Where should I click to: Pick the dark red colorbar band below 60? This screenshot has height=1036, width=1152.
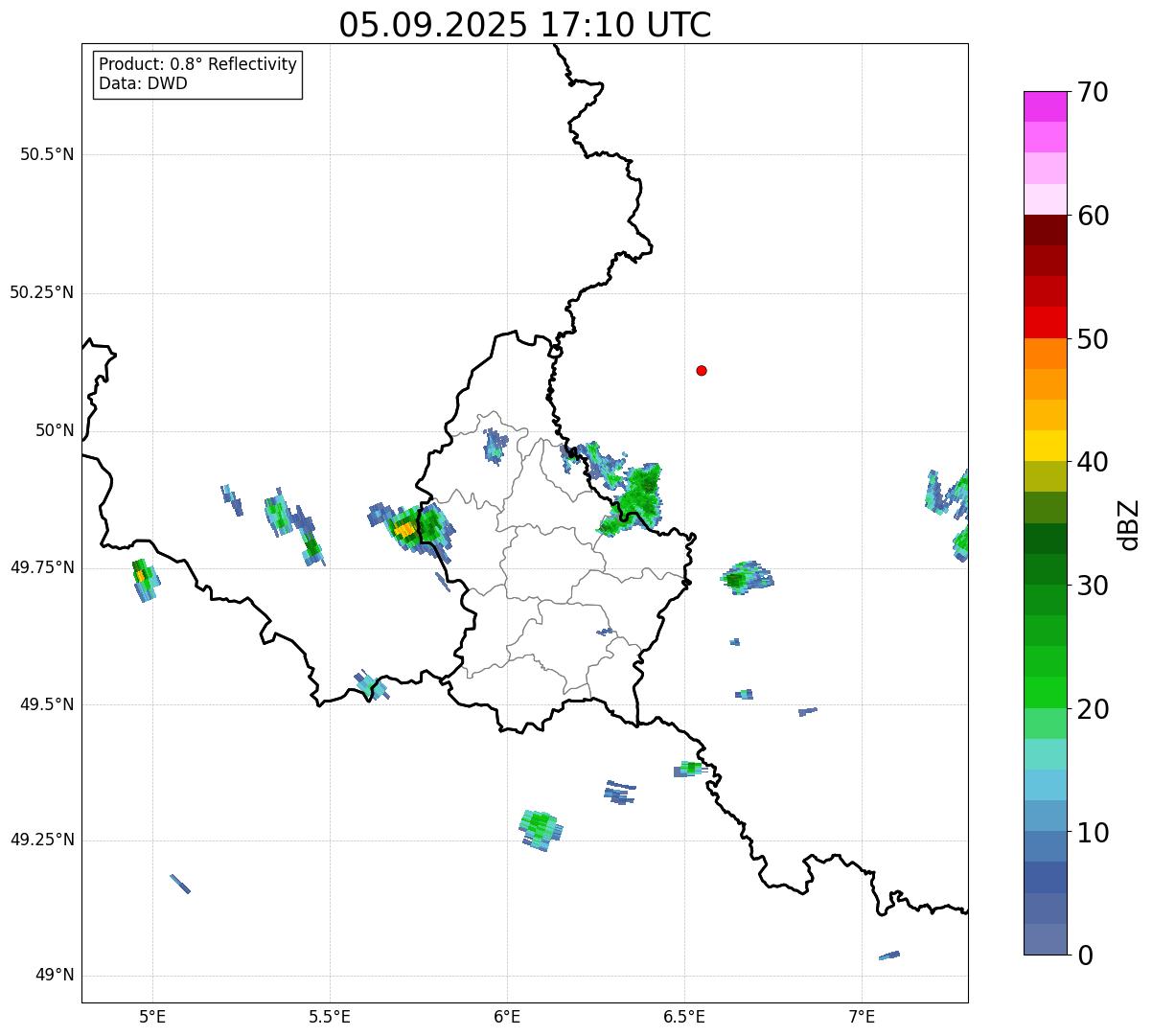pyautogui.click(x=1045, y=230)
